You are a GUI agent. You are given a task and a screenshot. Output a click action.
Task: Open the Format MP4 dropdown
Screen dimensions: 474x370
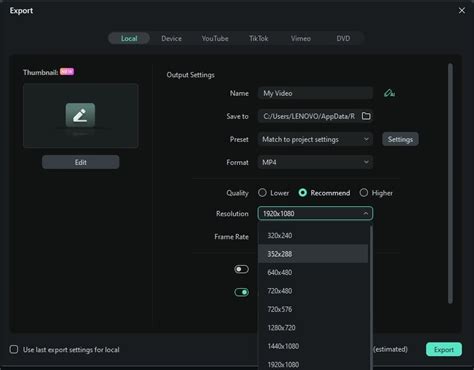click(315, 162)
